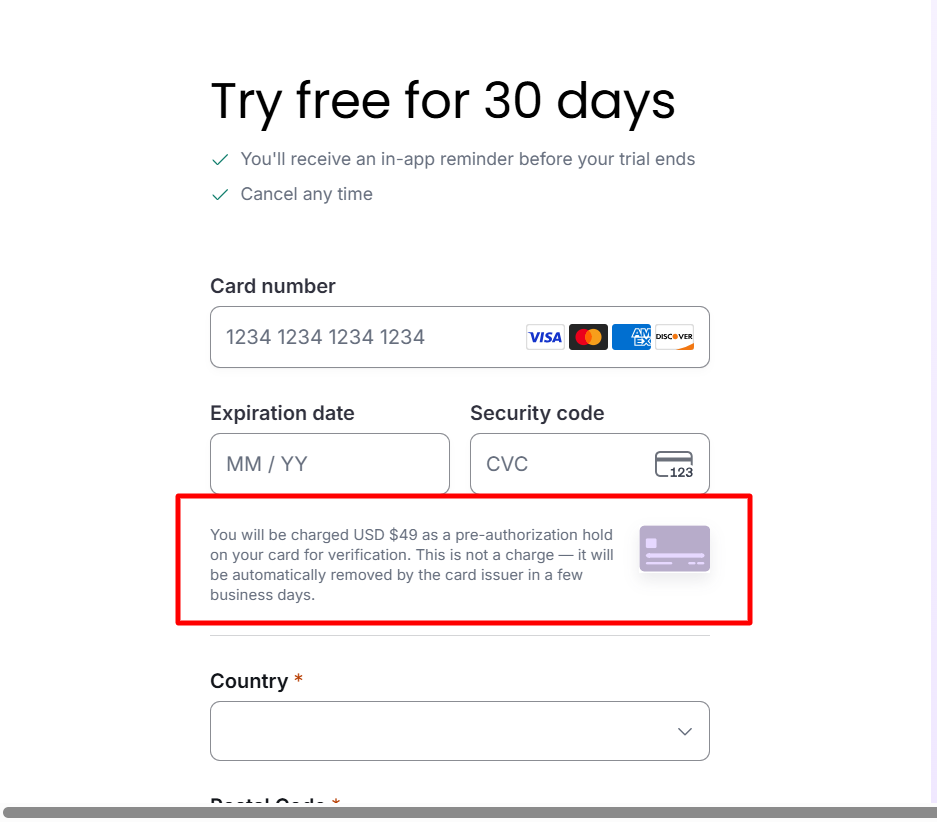
Task: Click the American Express icon
Action: (631, 337)
